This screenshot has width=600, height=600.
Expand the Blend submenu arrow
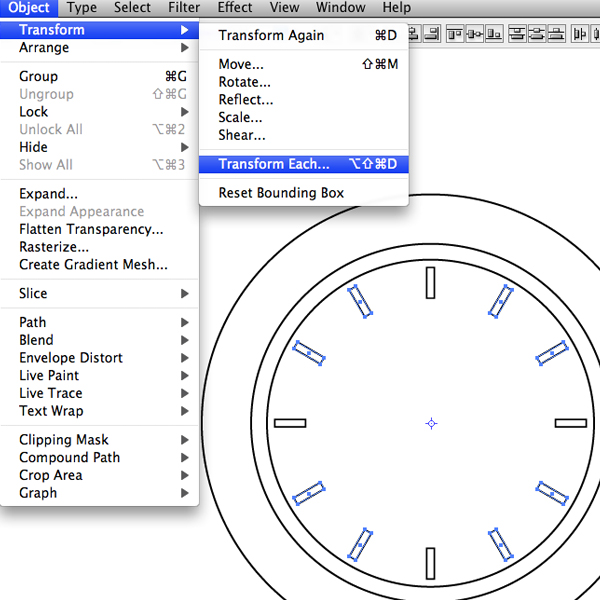(185, 340)
